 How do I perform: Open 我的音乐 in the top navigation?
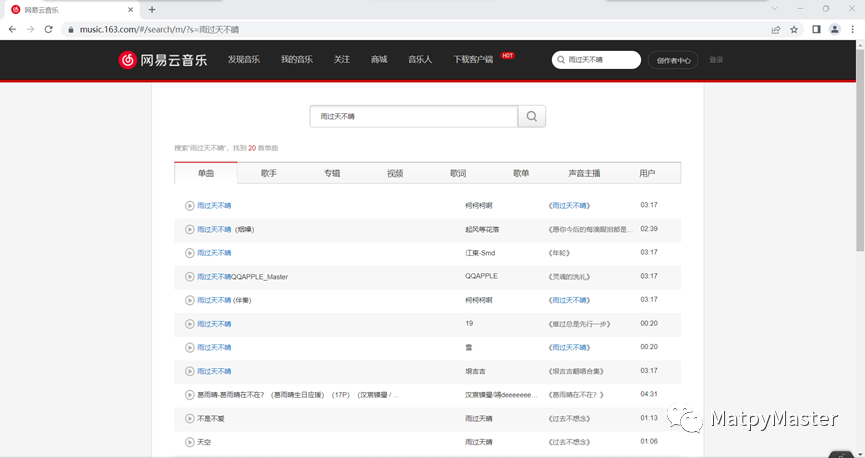(x=297, y=60)
